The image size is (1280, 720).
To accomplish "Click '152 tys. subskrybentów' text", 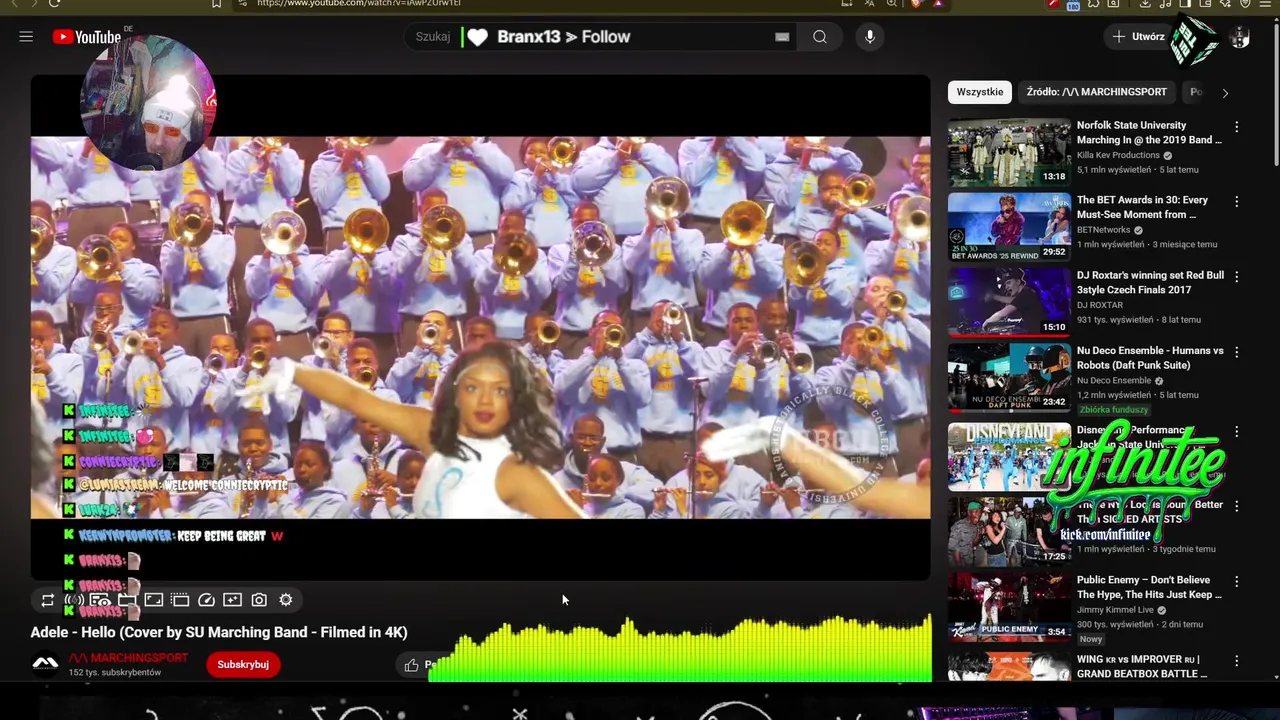I will pyautogui.click(x=114, y=673).
